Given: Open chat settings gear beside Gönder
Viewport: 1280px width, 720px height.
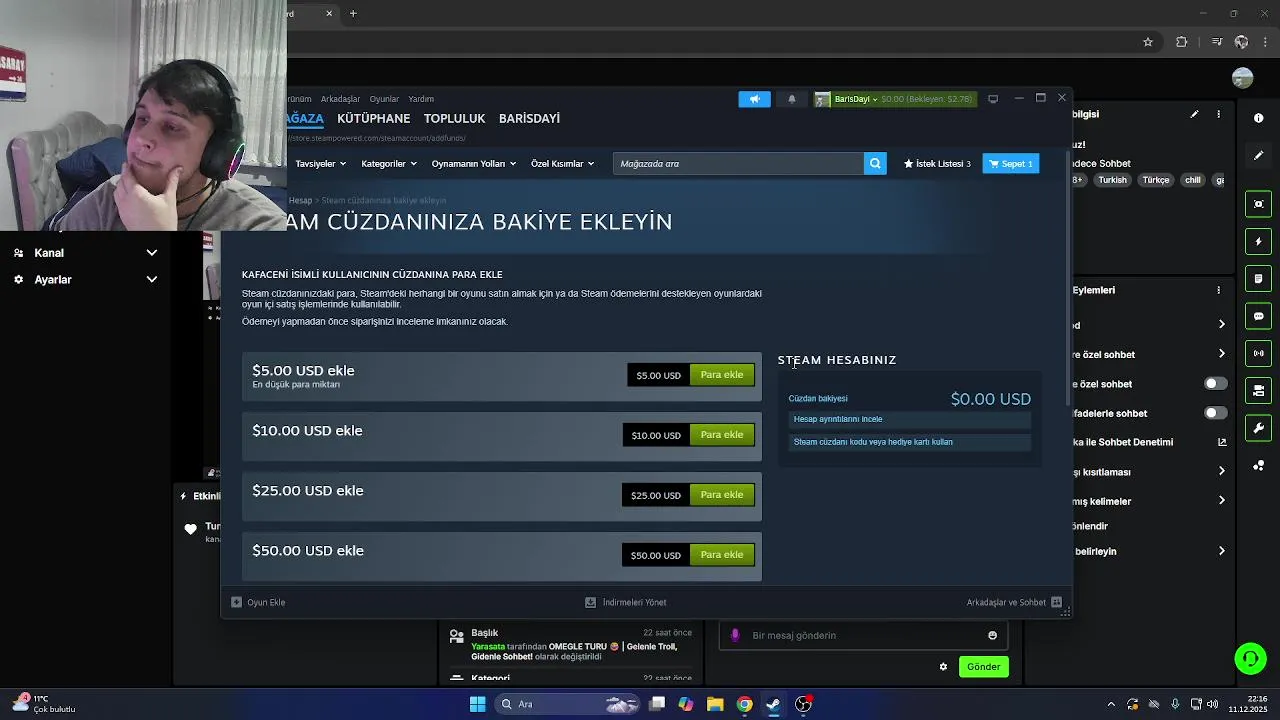Looking at the screenshot, I should point(943,667).
